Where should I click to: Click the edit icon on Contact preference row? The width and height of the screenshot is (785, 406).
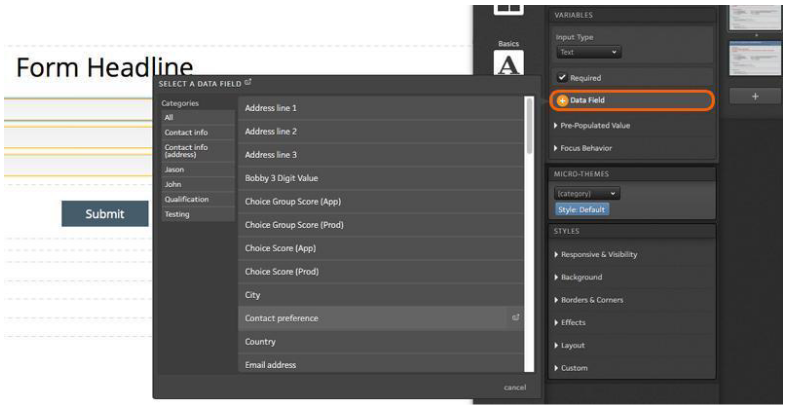(516, 318)
